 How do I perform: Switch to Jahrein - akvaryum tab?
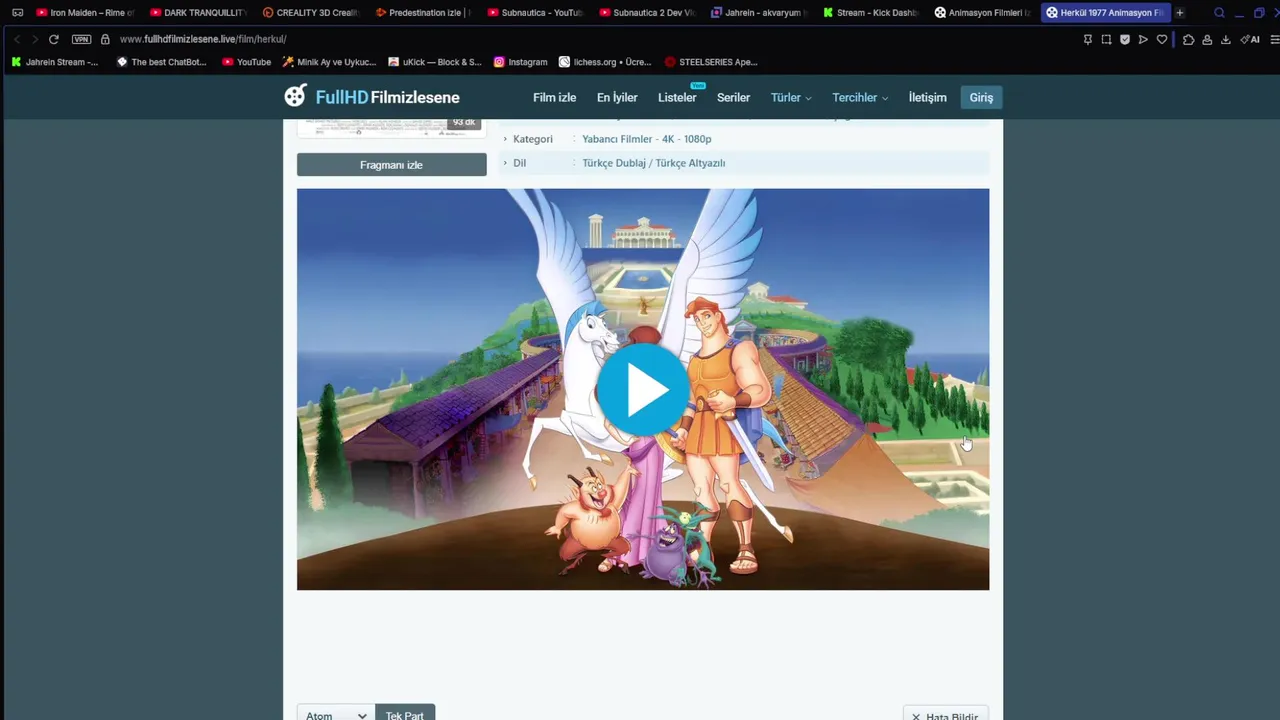(759, 13)
